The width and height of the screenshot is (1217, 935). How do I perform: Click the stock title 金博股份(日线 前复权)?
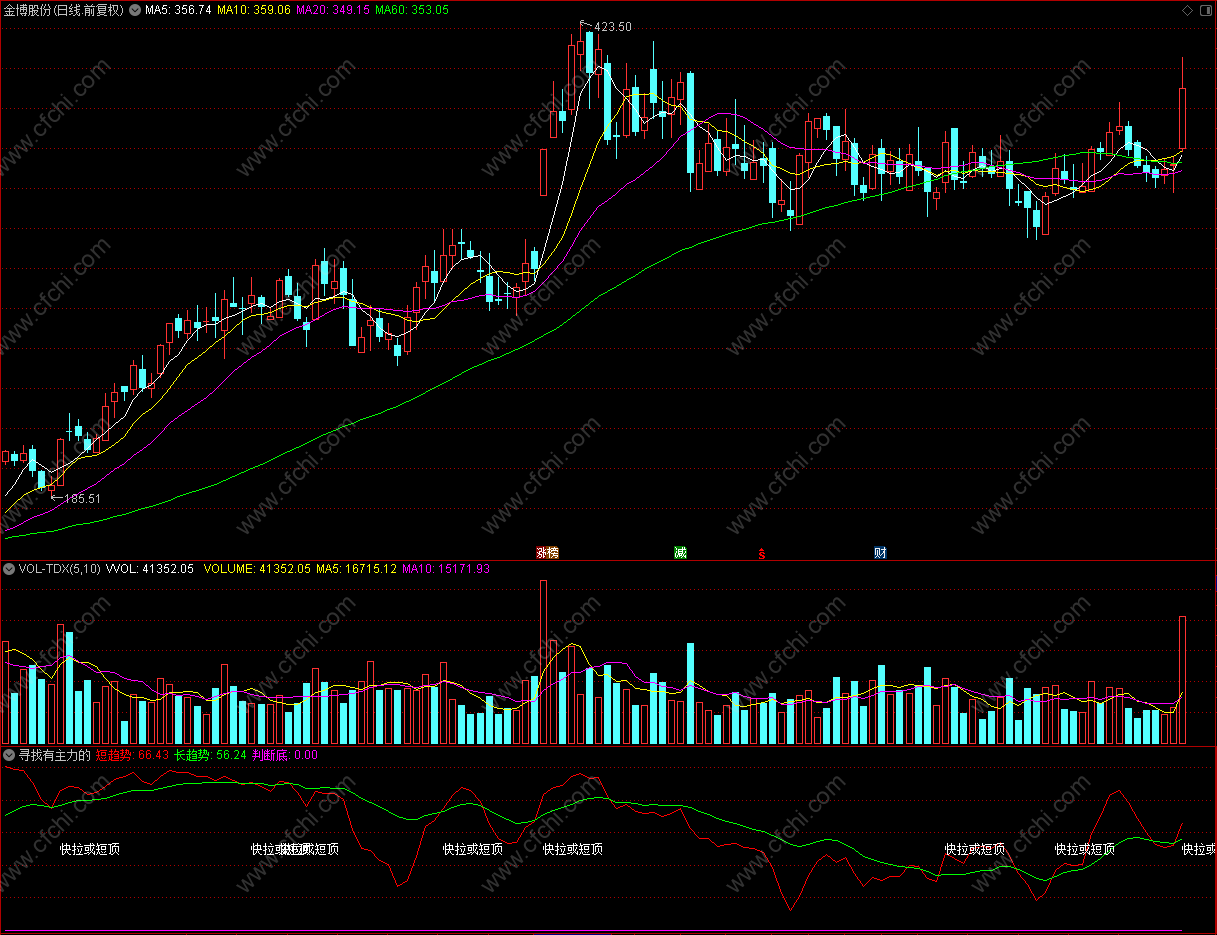64,10
